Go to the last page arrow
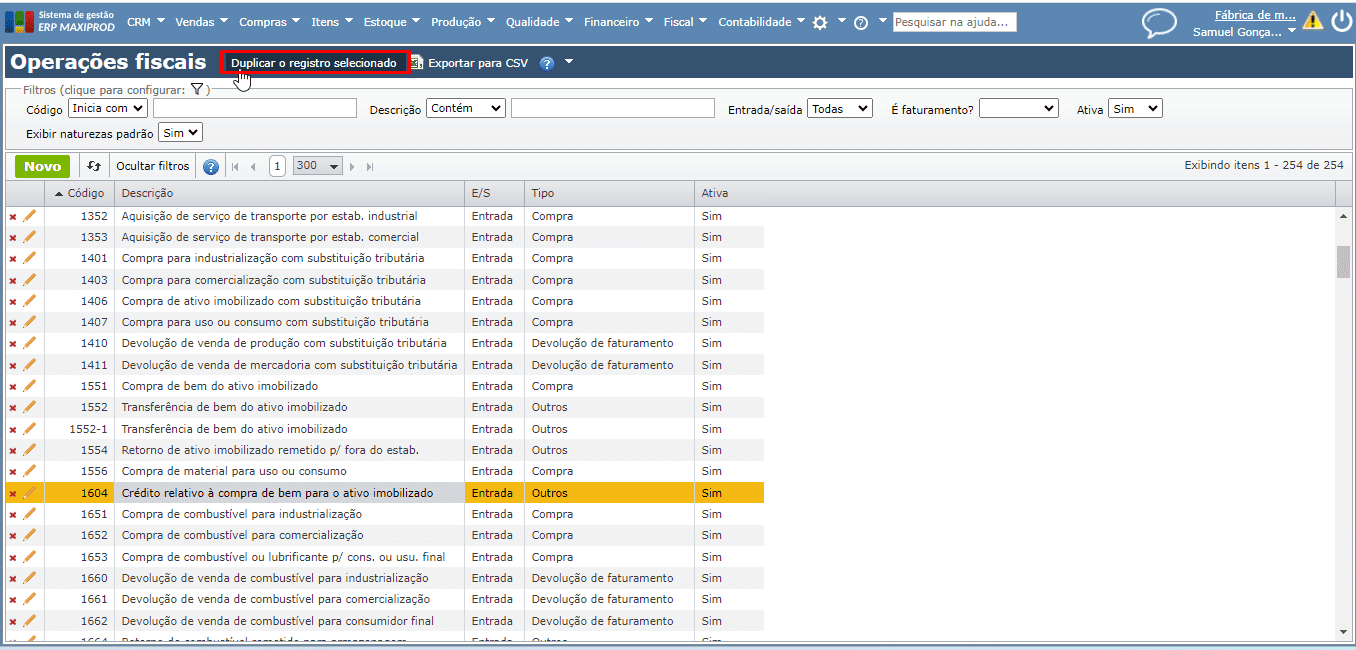The height and width of the screenshot is (650, 1356). [370, 167]
